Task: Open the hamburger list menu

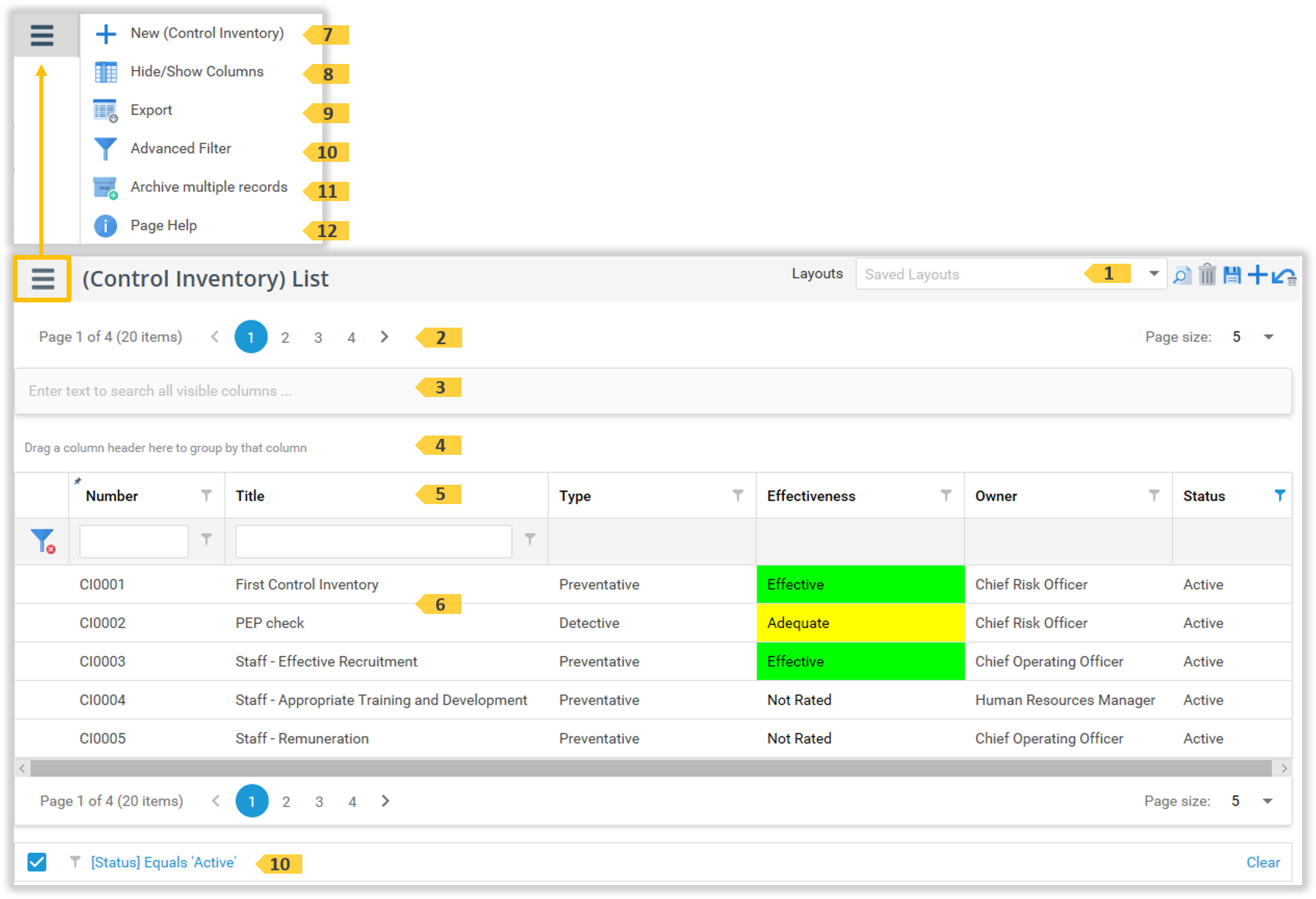Action: point(43,278)
